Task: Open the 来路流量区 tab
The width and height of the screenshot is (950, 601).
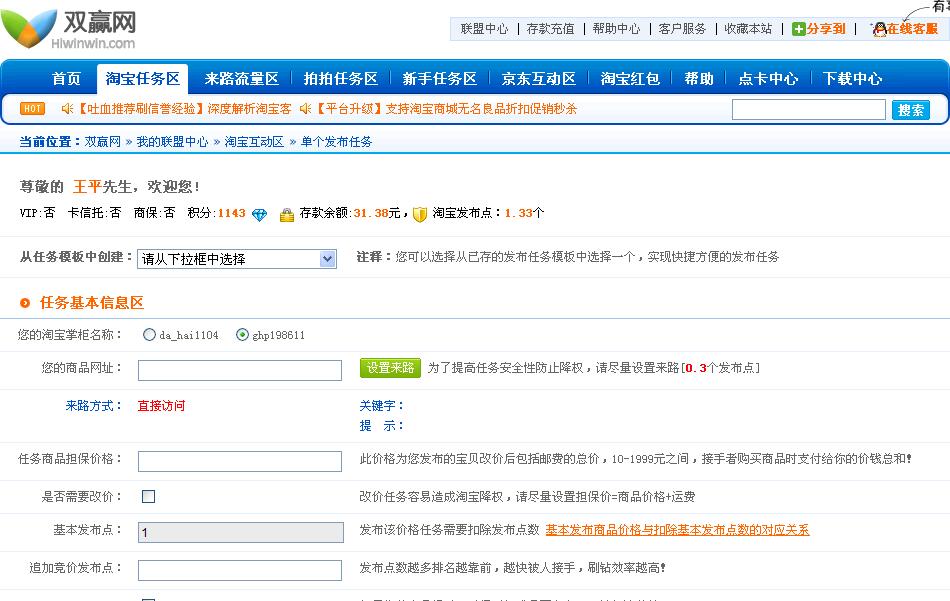Action: pyautogui.click(x=242, y=79)
